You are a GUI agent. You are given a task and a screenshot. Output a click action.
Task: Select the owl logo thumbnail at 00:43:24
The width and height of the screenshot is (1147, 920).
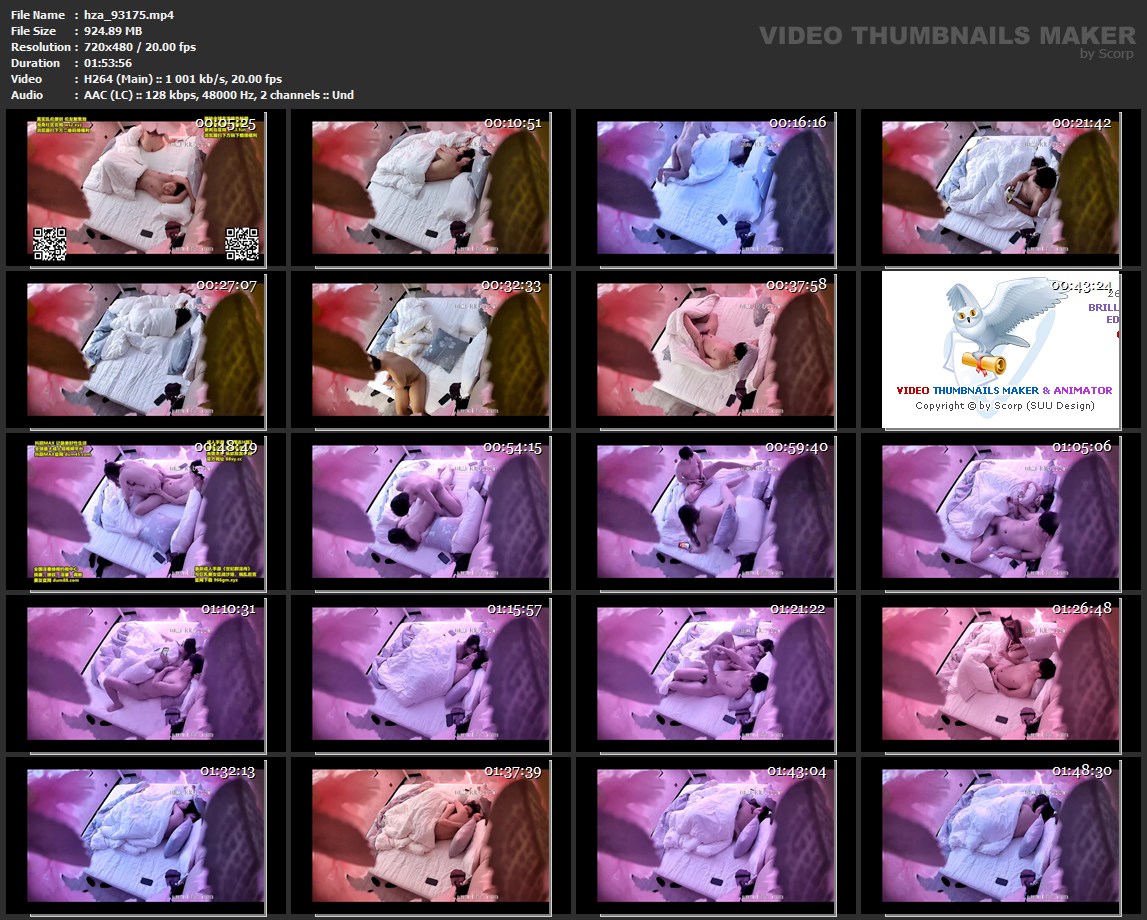(1001, 350)
